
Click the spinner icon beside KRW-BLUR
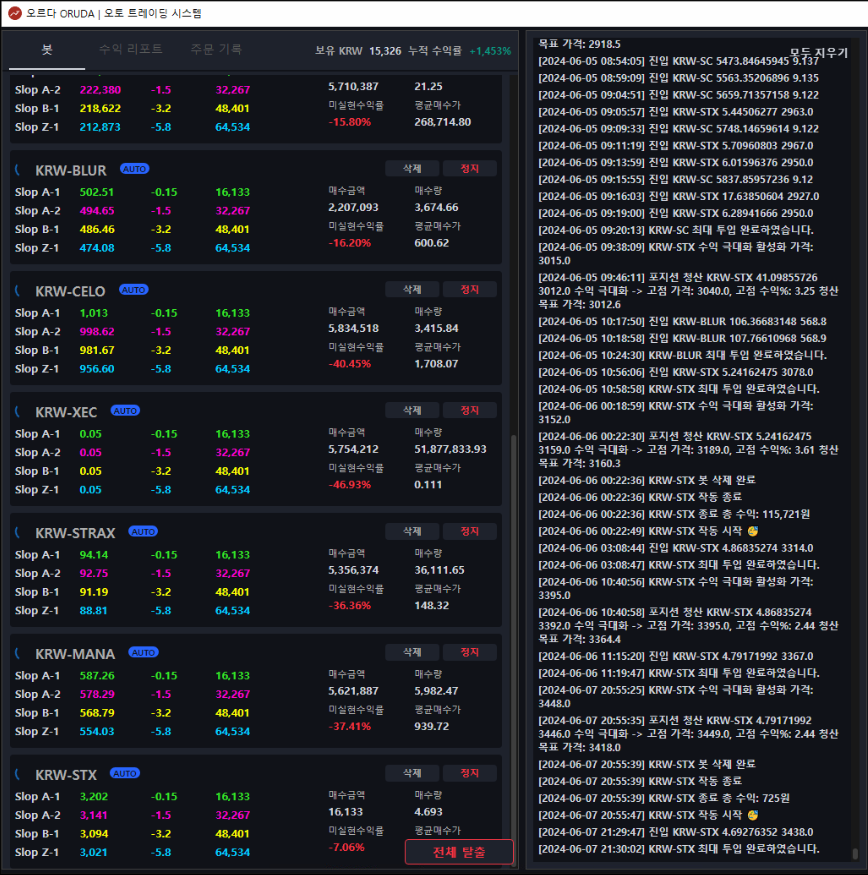(x=18, y=170)
